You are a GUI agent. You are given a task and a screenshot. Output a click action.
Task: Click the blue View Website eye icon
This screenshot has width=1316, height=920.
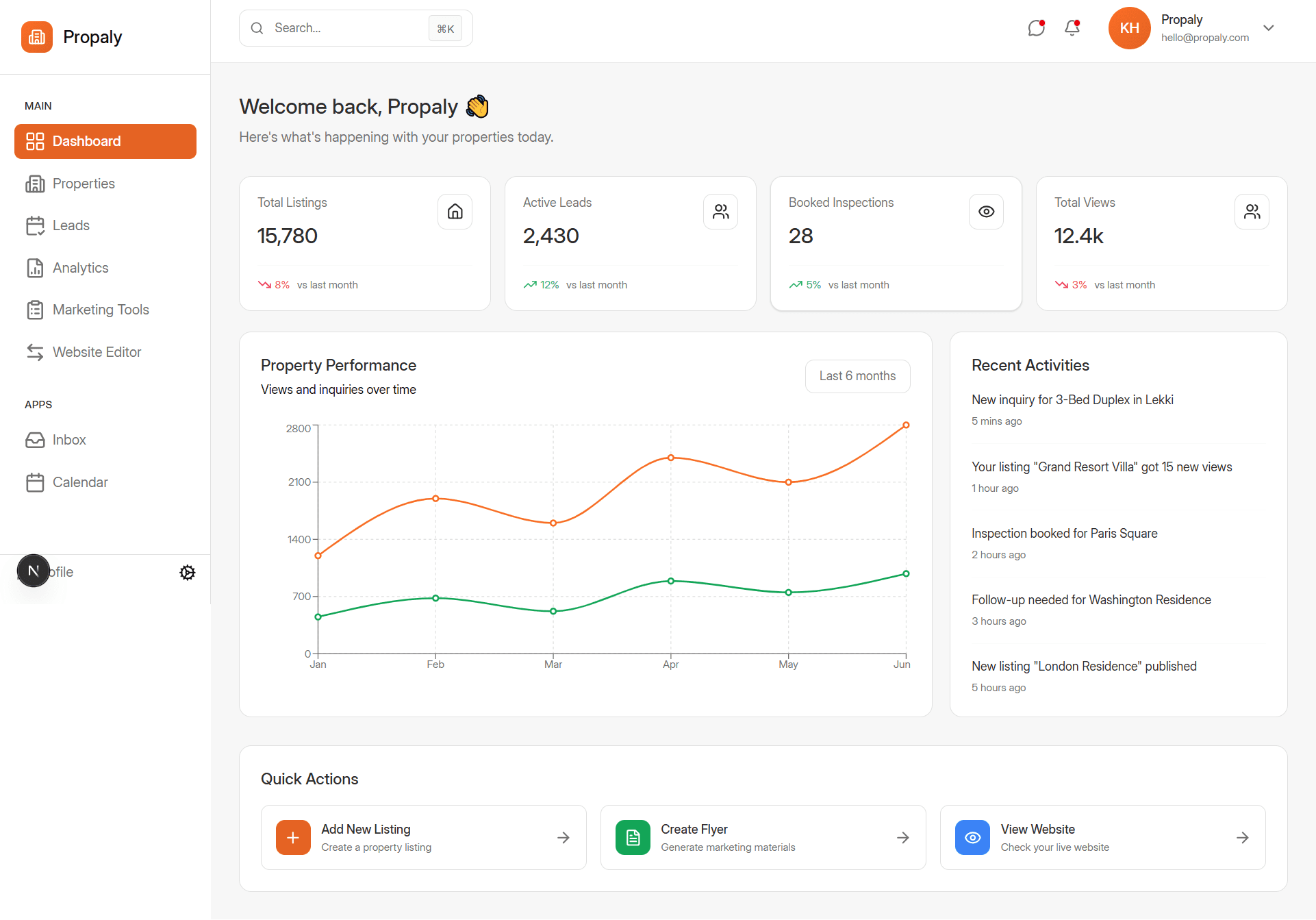pyautogui.click(x=972, y=838)
